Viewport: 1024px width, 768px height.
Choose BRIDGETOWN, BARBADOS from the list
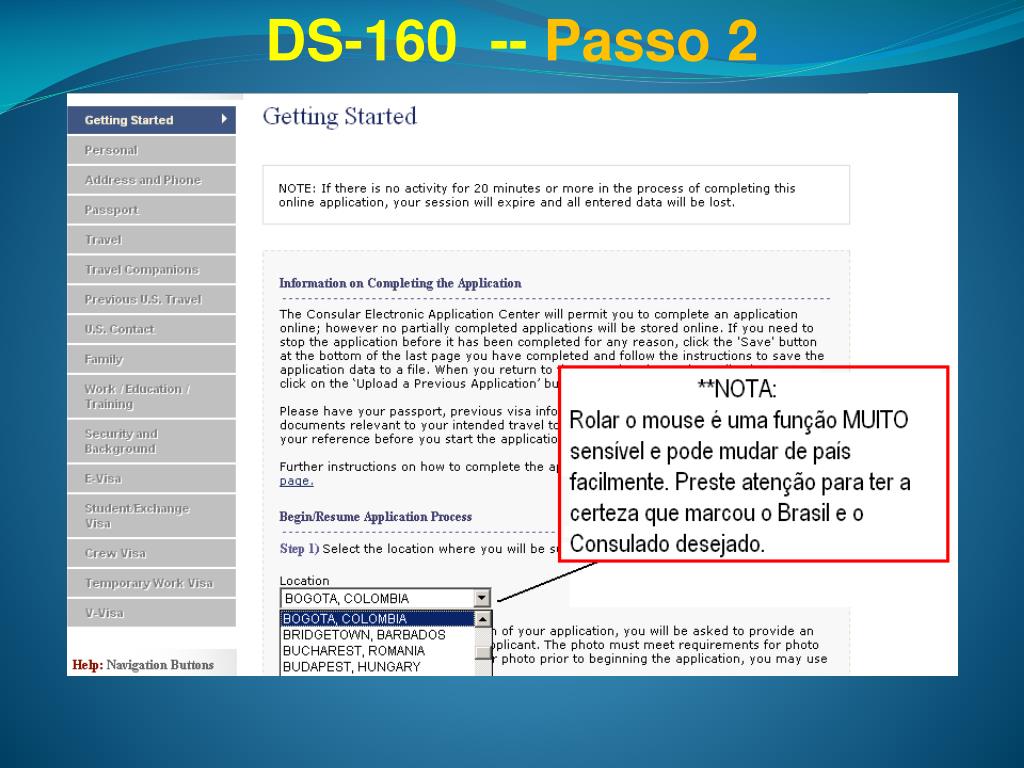364,635
